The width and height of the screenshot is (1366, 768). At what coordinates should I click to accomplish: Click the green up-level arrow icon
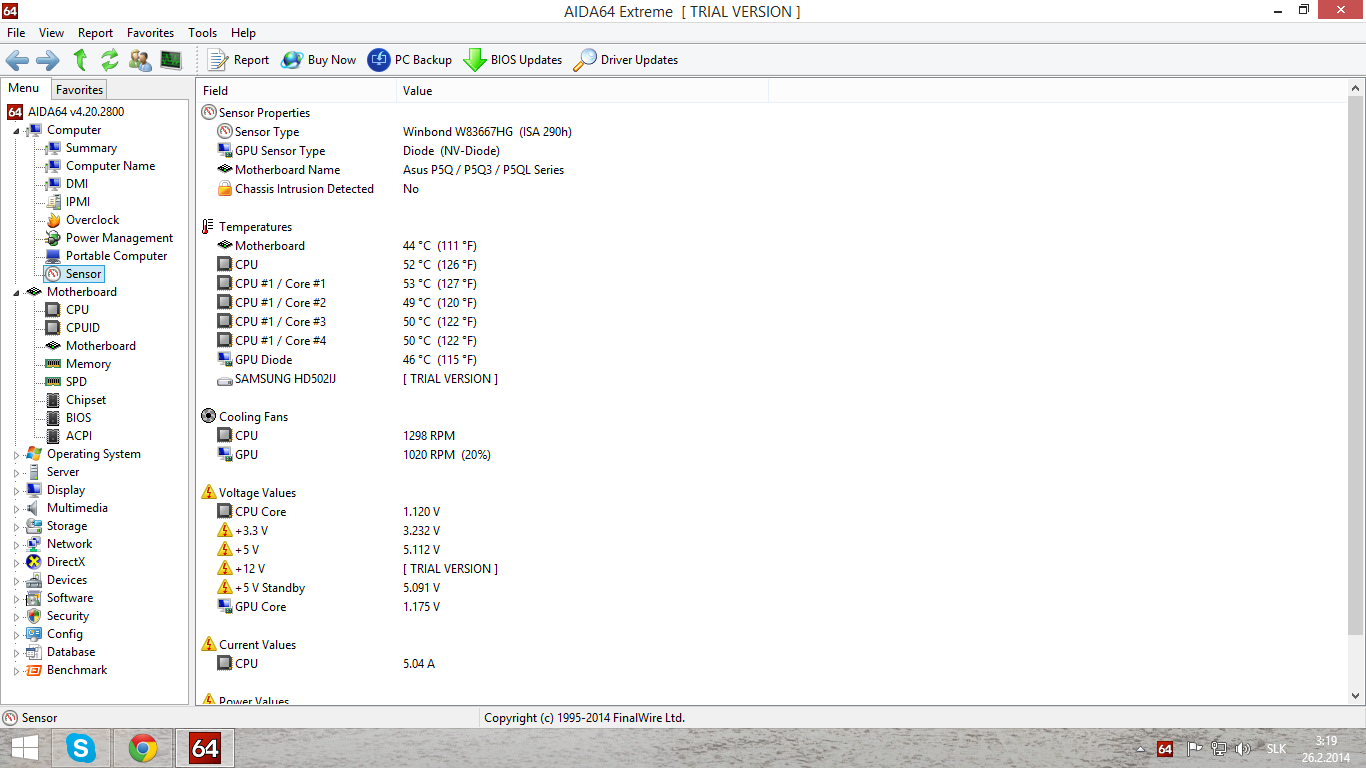[80, 60]
